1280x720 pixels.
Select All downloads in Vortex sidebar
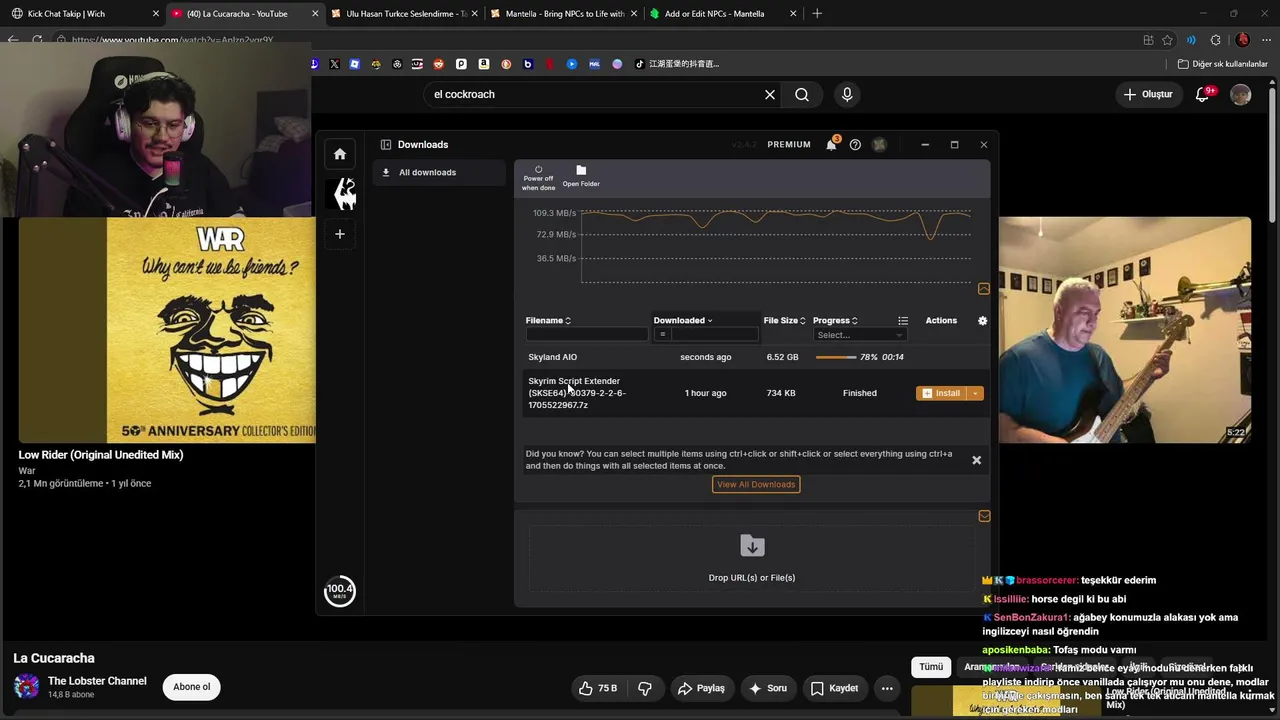[440, 173]
